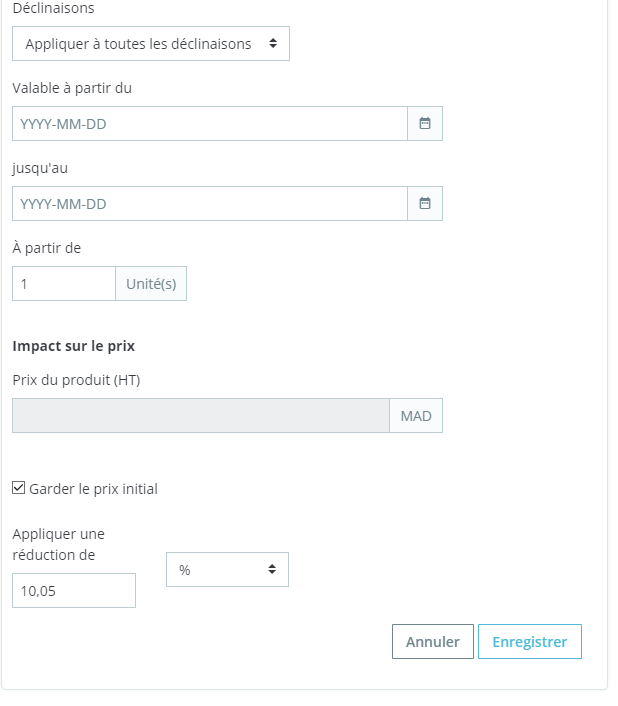Screen dimensions: 618x706
Task: Click the reduction amount field showing 10,05
Action: [73, 591]
